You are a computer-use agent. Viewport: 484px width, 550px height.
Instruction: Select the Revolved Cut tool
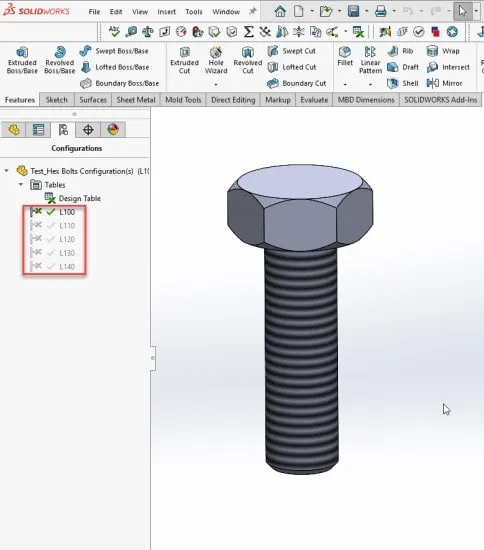coord(248,60)
